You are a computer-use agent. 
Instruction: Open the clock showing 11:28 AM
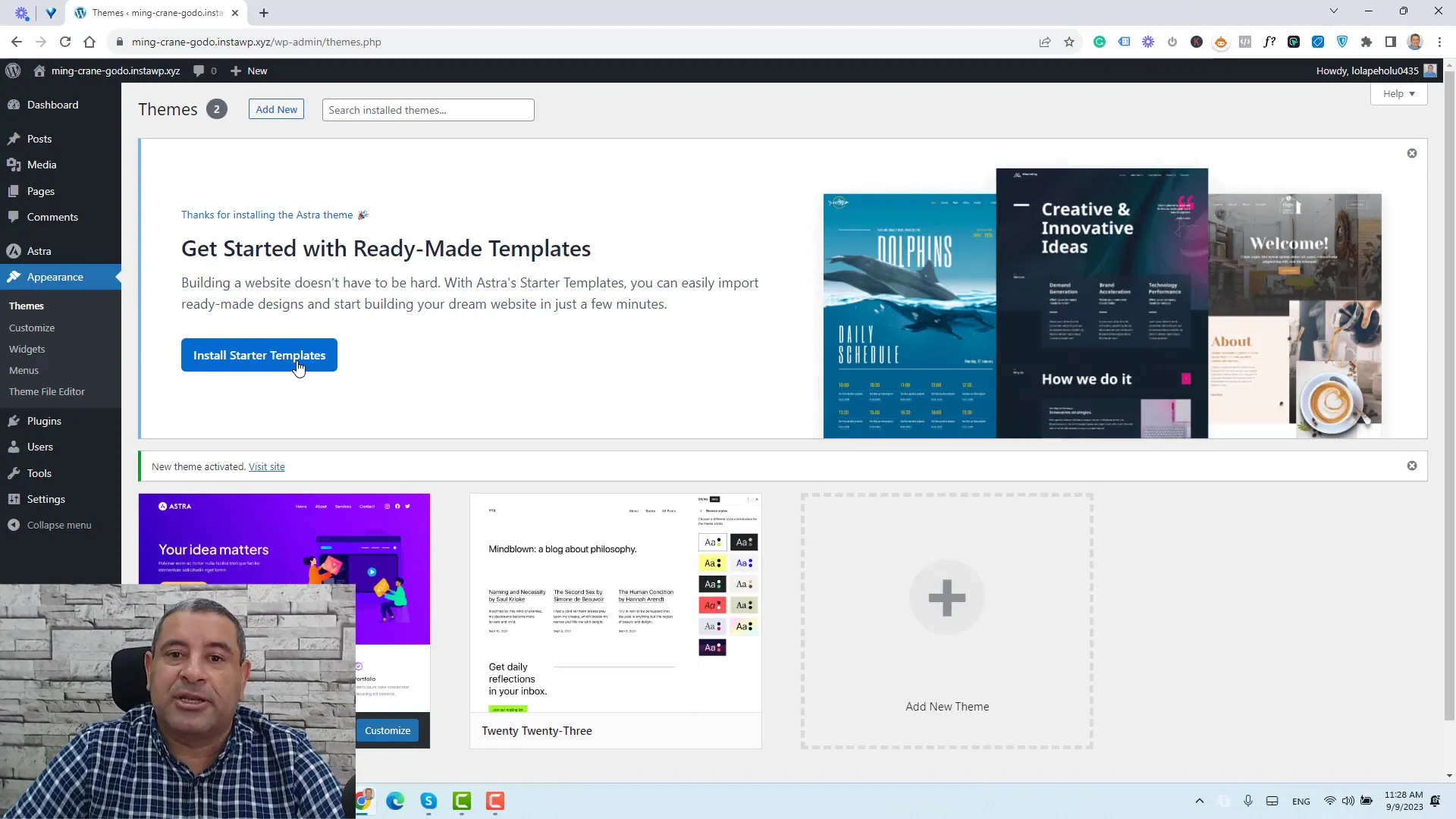click(x=1404, y=801)
